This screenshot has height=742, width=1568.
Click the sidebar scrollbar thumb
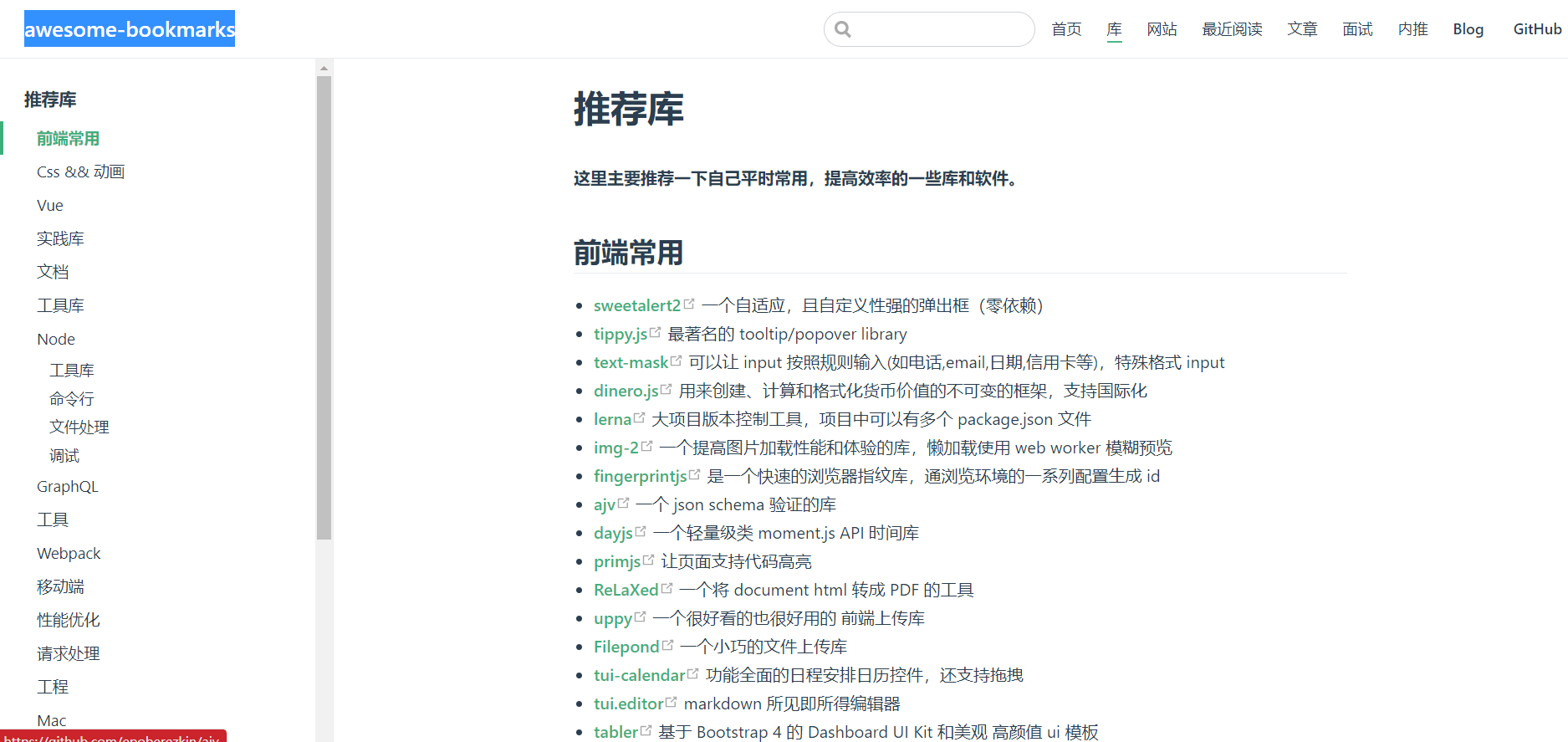(x=324, y=308)
